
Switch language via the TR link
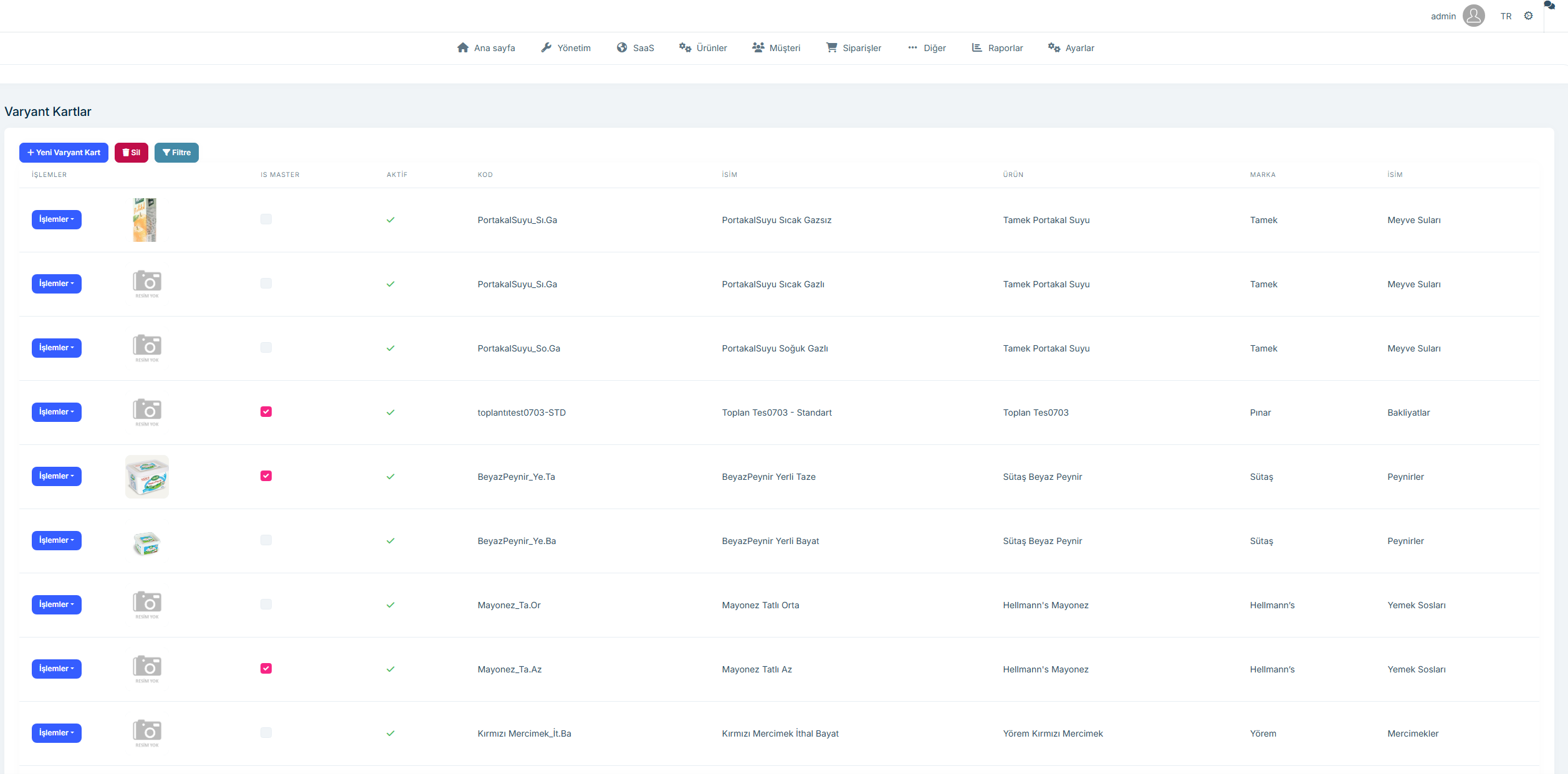[1506, 16]
